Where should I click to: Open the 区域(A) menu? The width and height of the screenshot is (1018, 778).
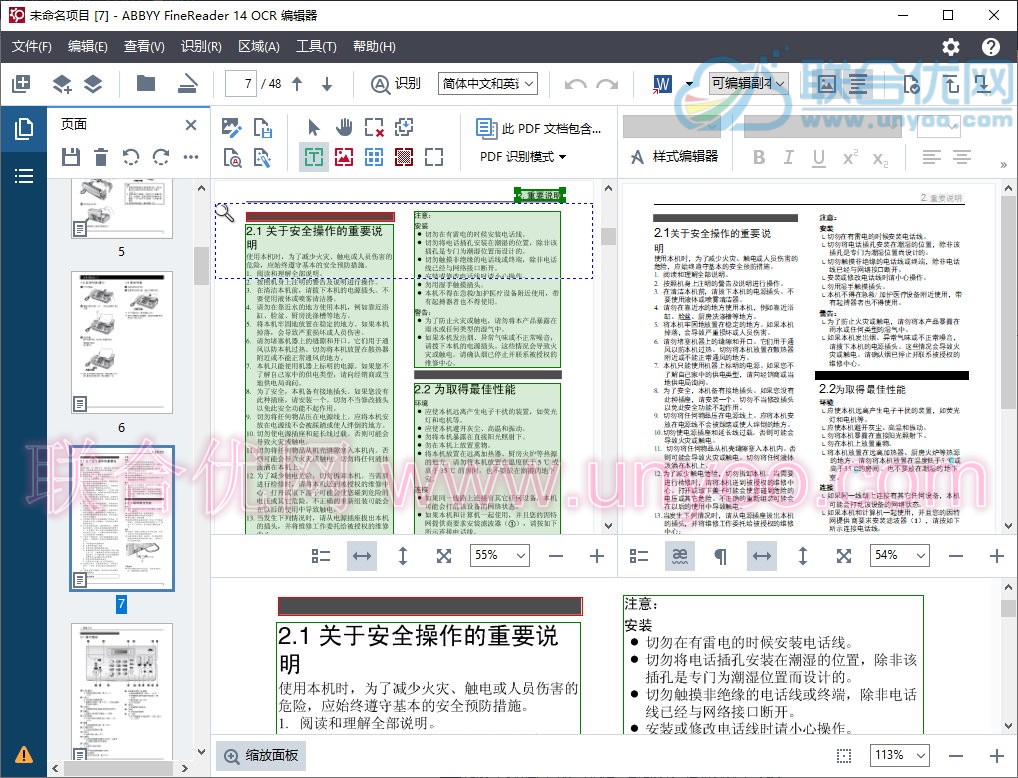[x=258, y=47]
